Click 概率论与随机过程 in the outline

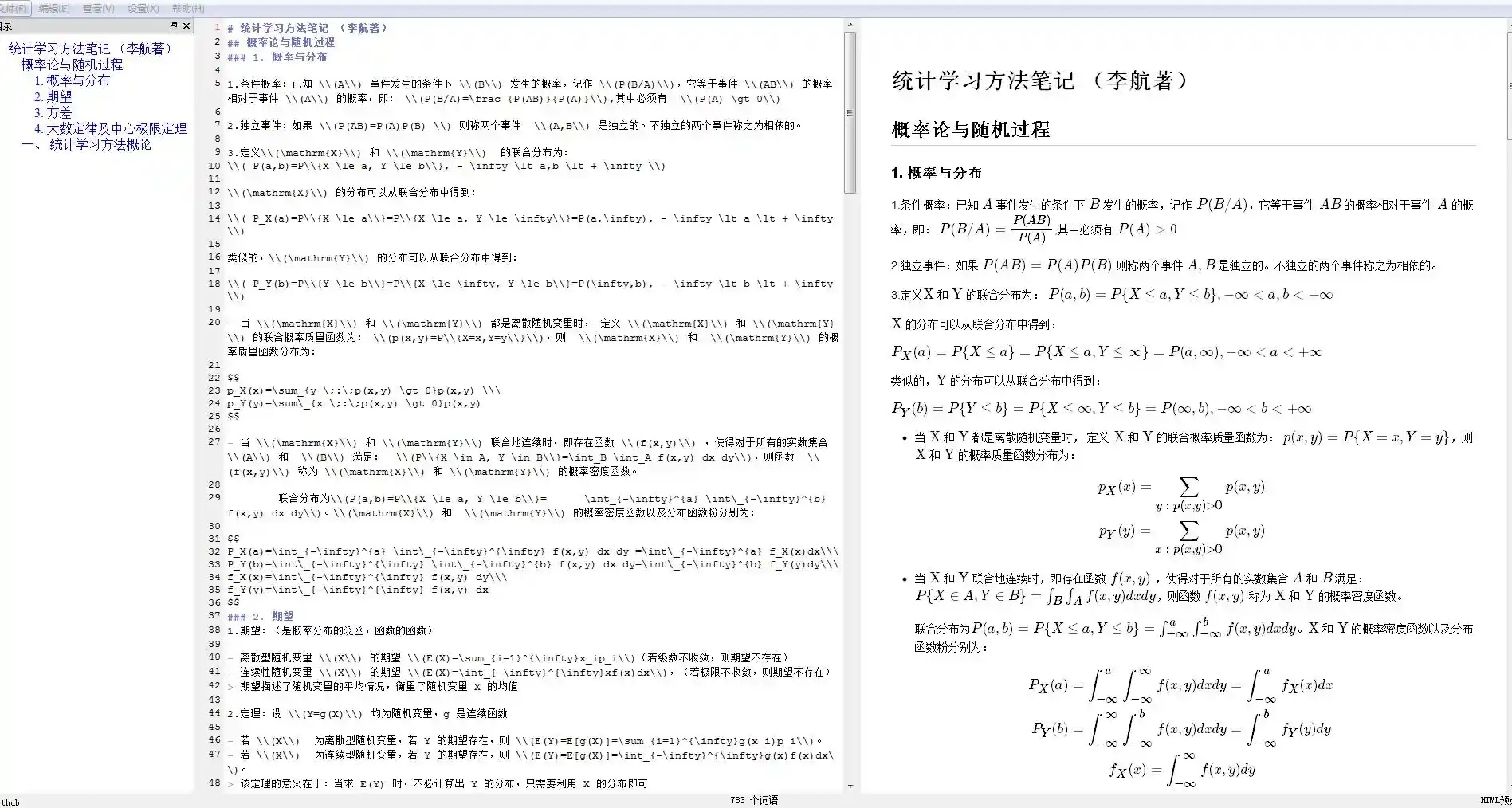coord(72,65)
